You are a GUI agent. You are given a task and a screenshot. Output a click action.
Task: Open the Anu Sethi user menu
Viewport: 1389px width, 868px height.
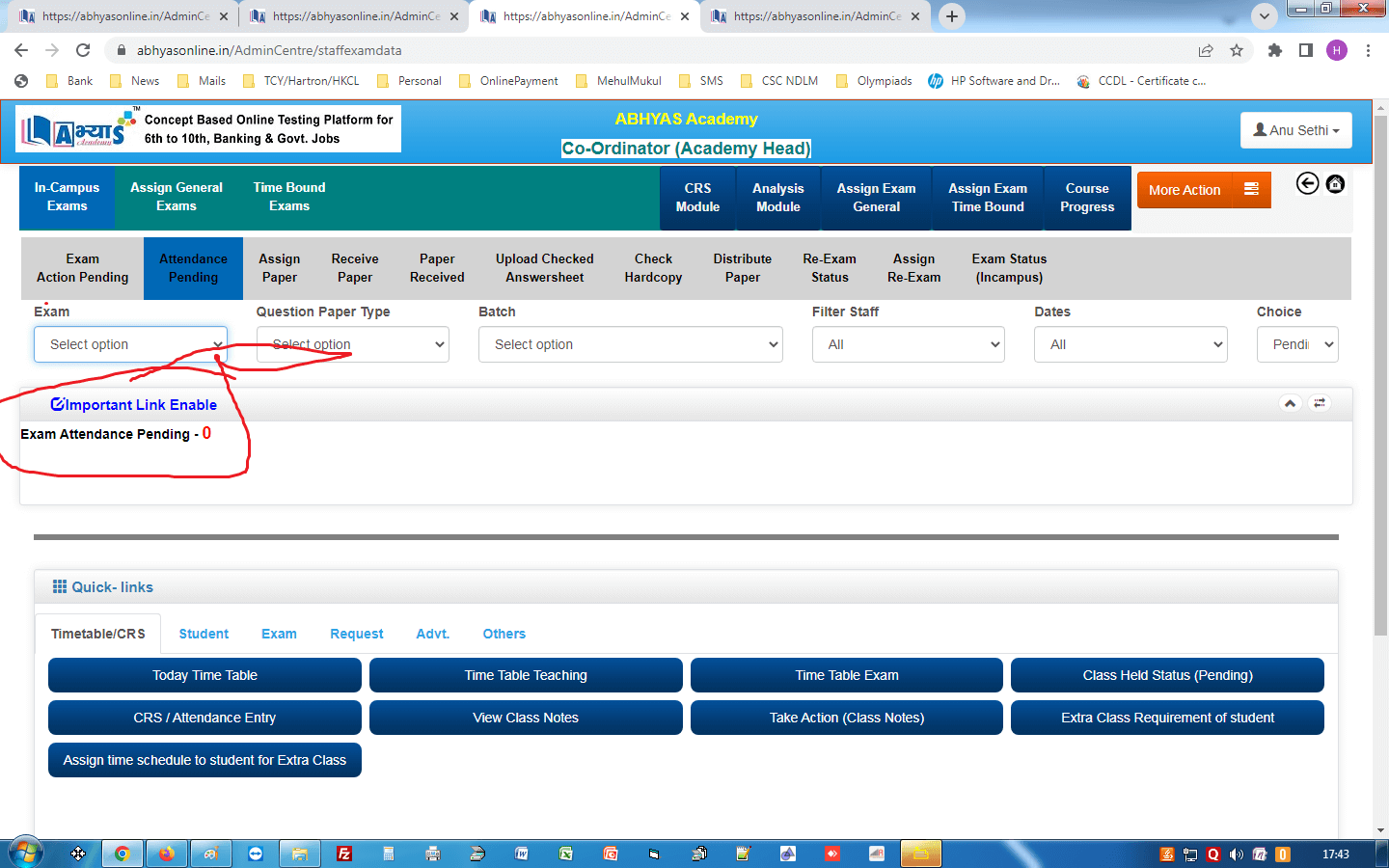(x=1295, y=130)
